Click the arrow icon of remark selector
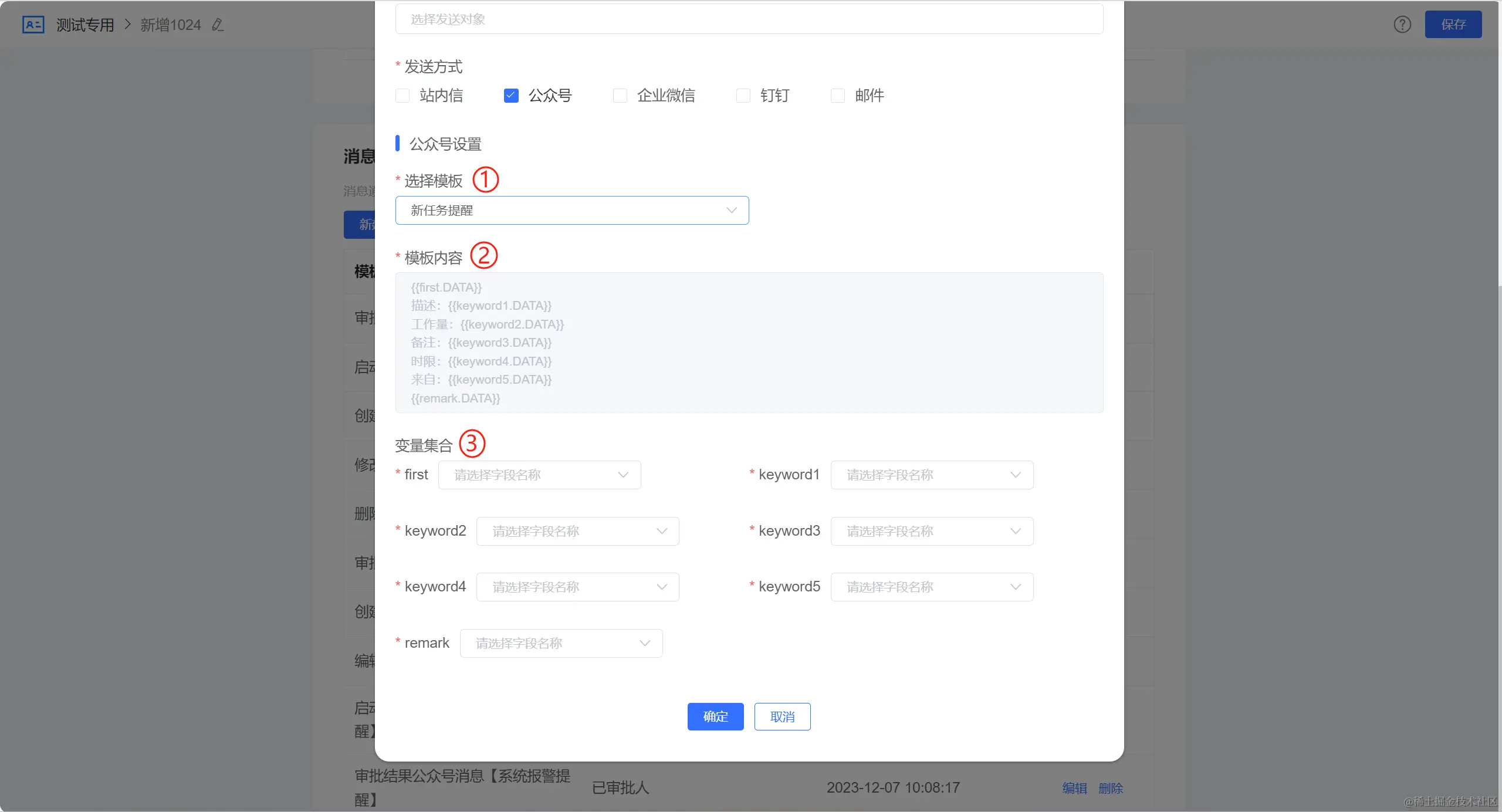The height and width of the screenshot is (812, 1502). pos(645,644)
